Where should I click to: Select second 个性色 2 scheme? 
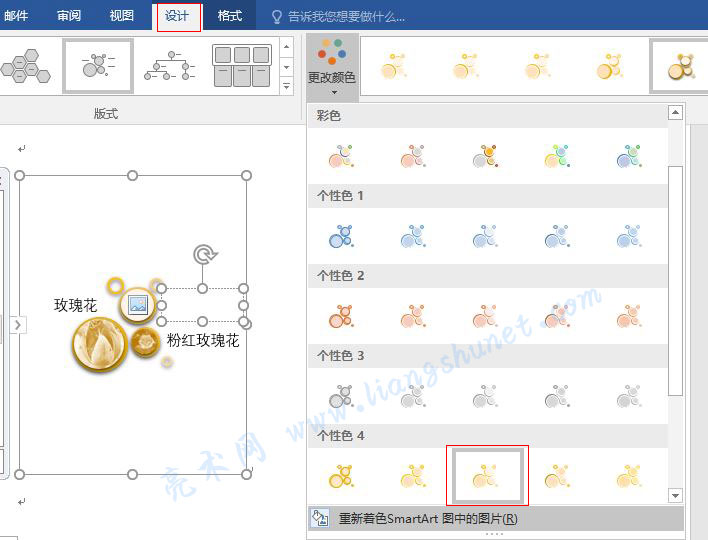click(x=413, y=316)
